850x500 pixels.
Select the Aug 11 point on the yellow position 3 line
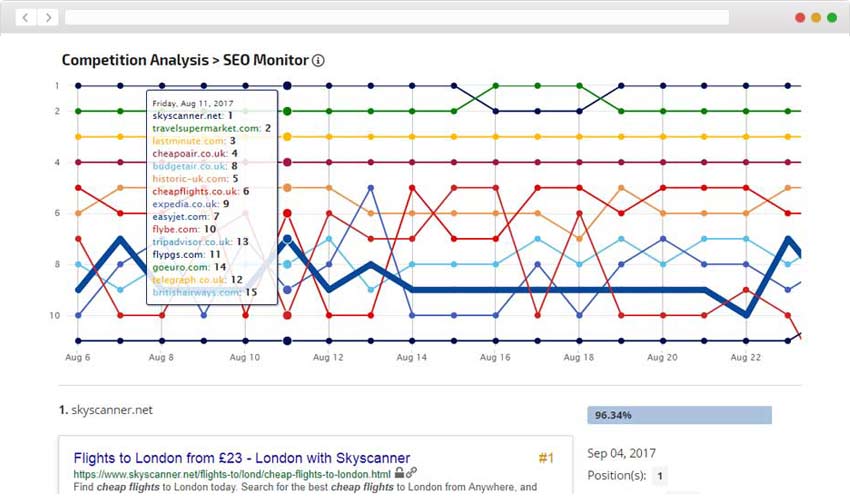(287, 136)
